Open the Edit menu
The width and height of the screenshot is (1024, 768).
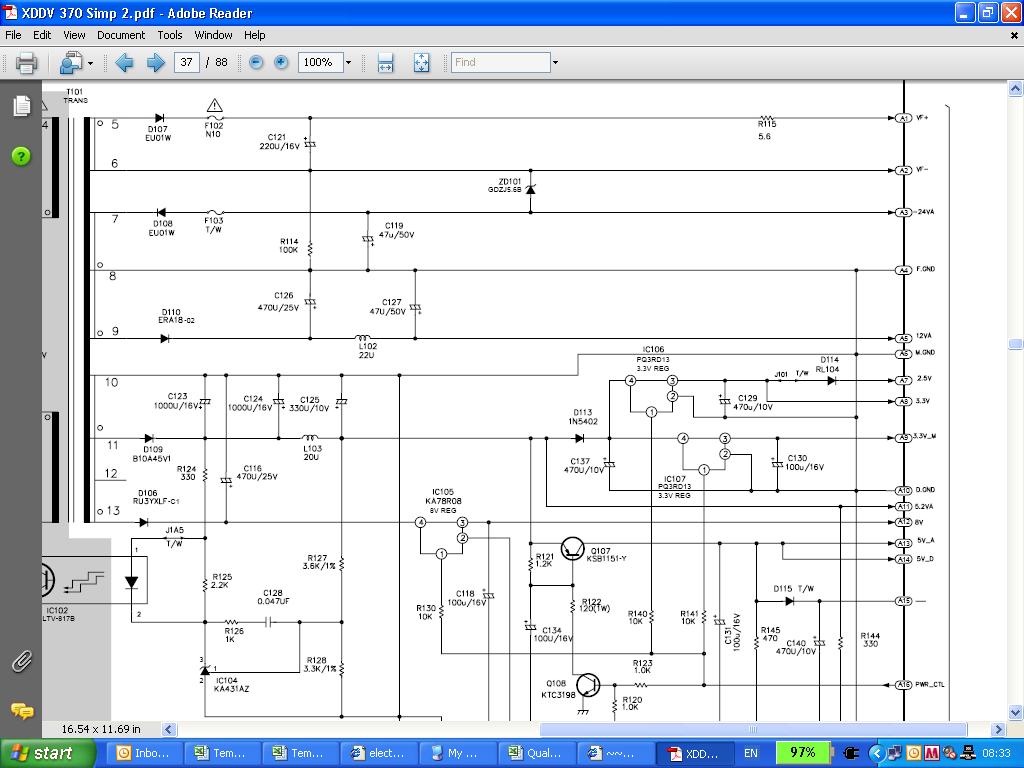click(x=42, y=35)
